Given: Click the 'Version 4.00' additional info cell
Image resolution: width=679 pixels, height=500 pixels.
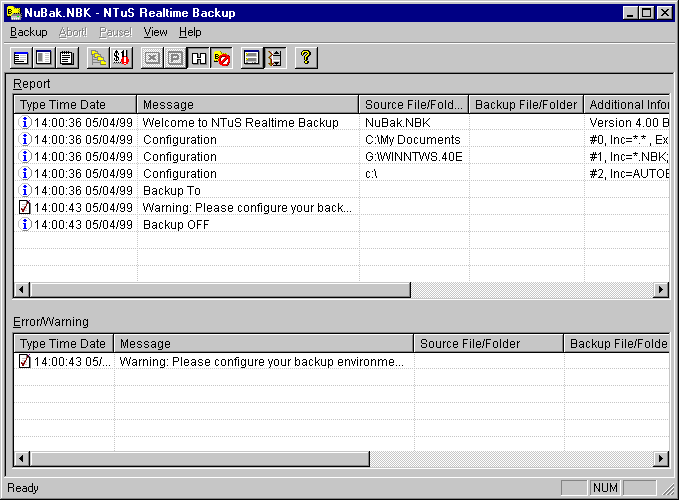Looking at the screenshot, I should pyautogui.click(x=629, y=123).
